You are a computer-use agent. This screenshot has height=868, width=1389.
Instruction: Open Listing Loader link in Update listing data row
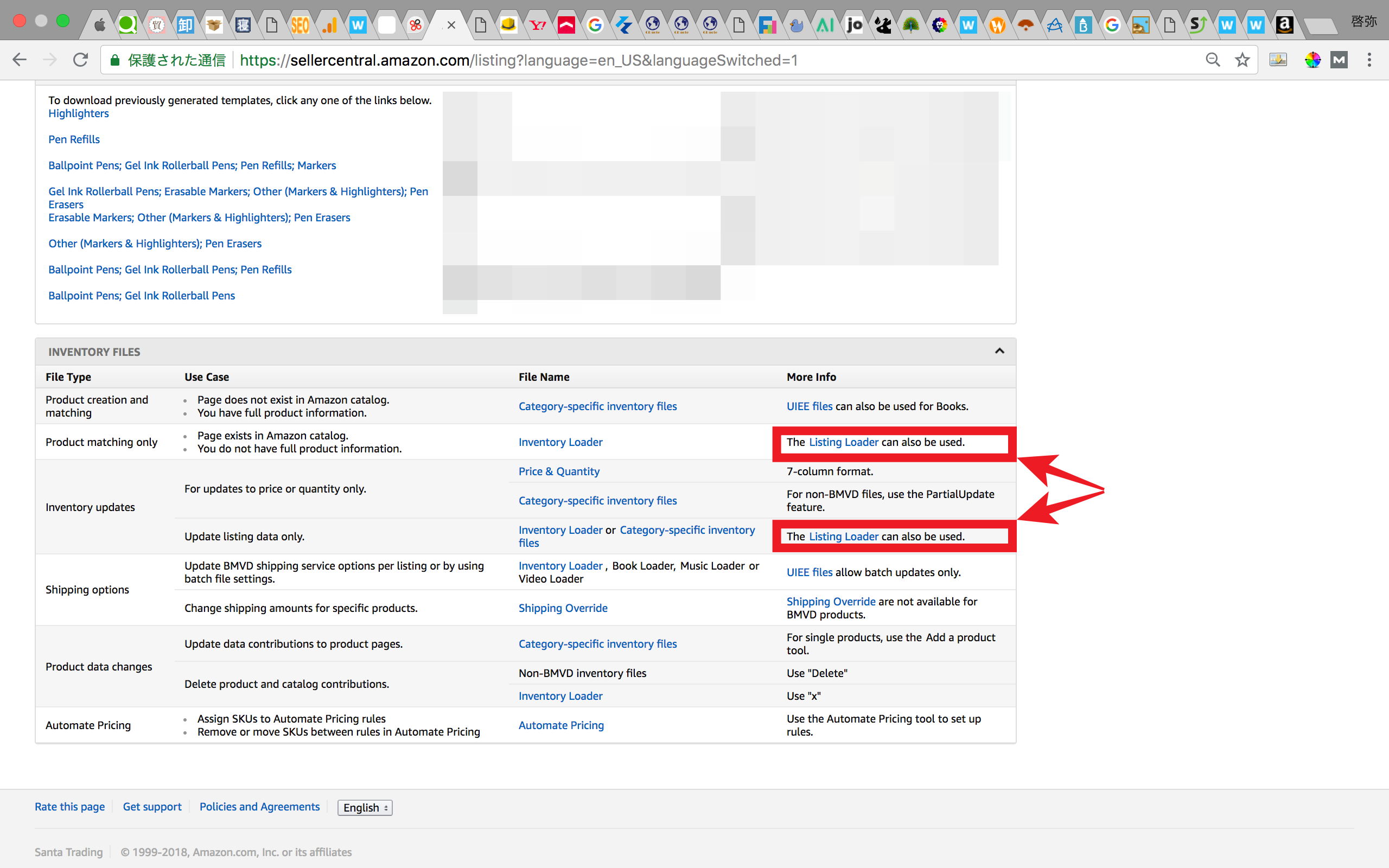(843, 536)
